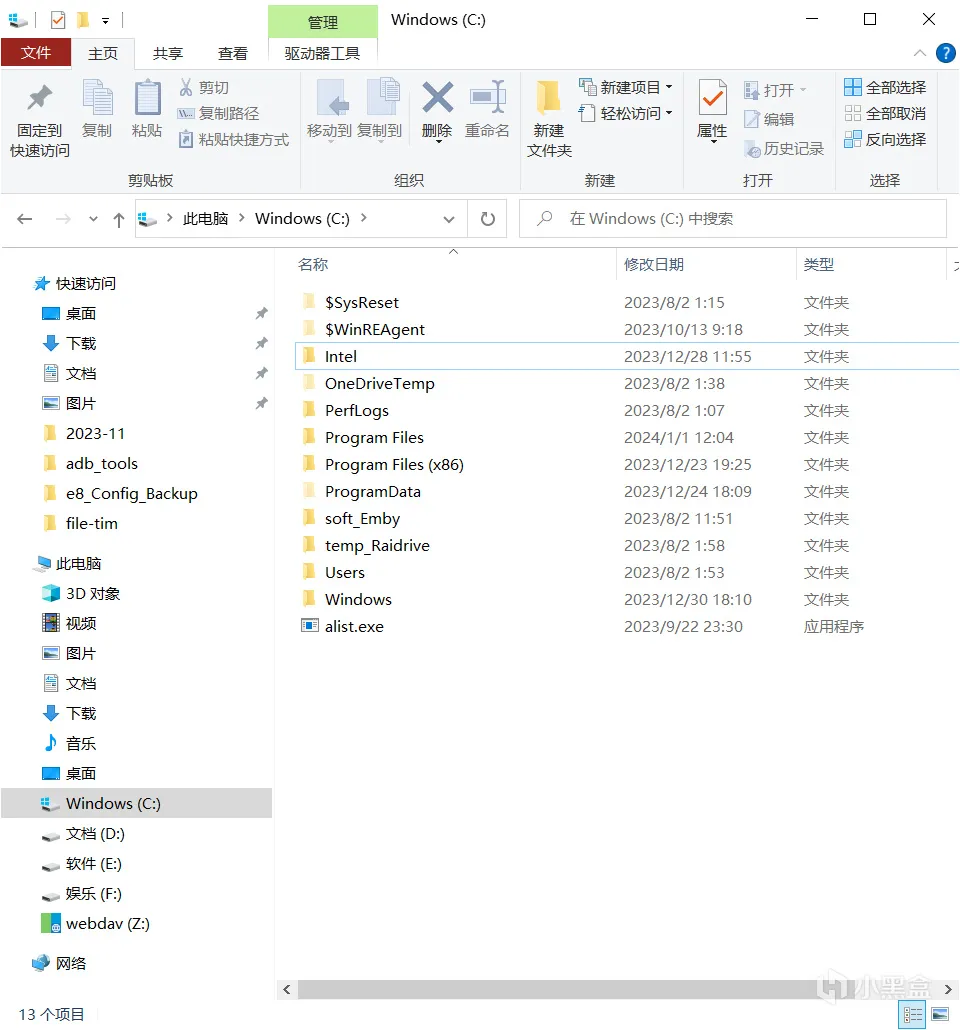
Task: Go up one level with the up arrow
Action: [x=118, y=219]
